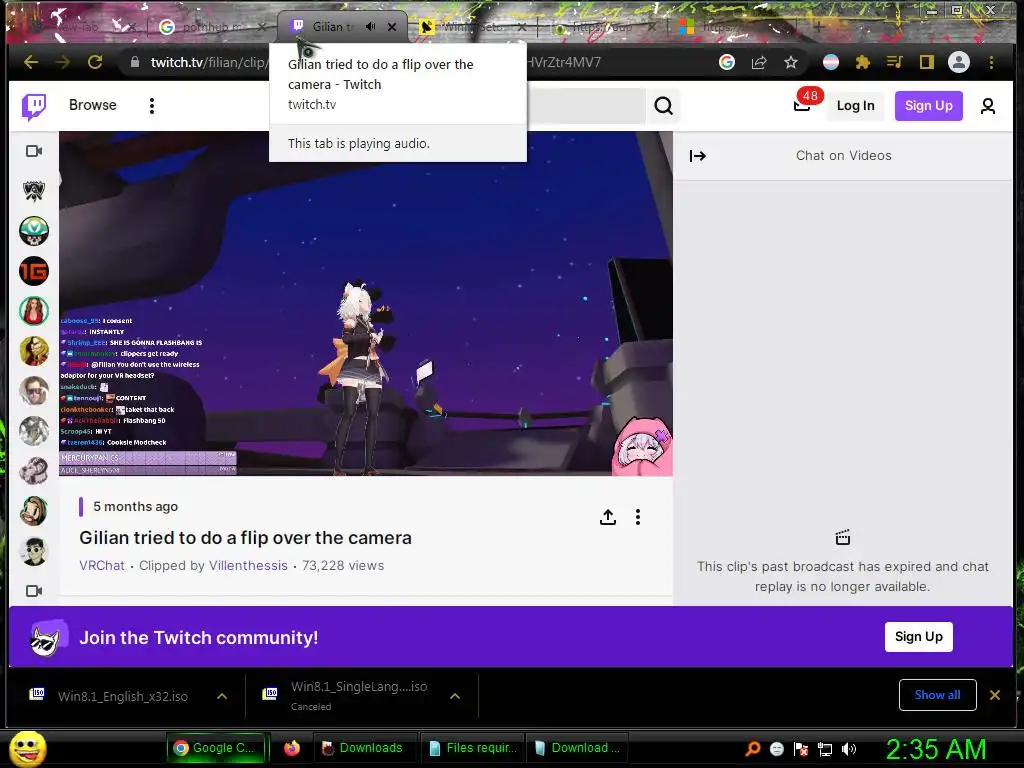This screenshot has width=1024, height=768.
Task: Open the red-haired woman channel avatar
Action: point(34,311)
